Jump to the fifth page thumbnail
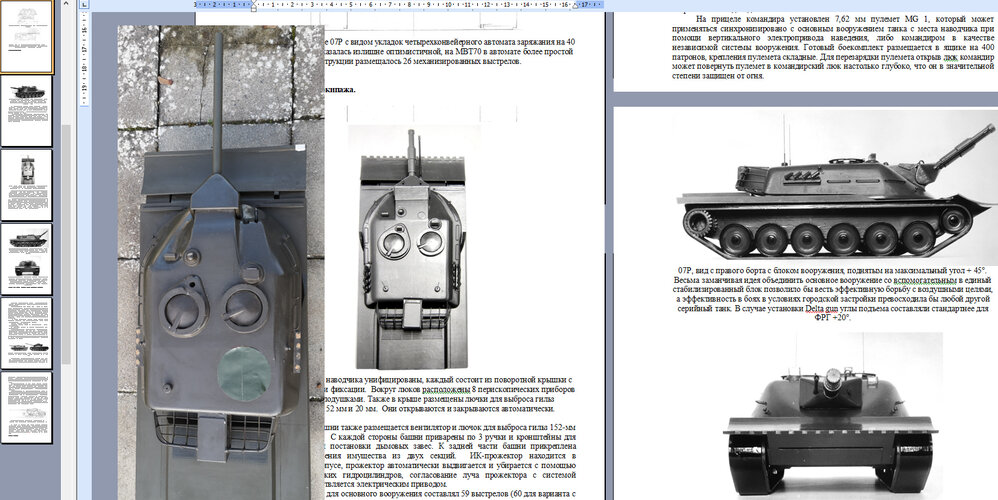 27,333
